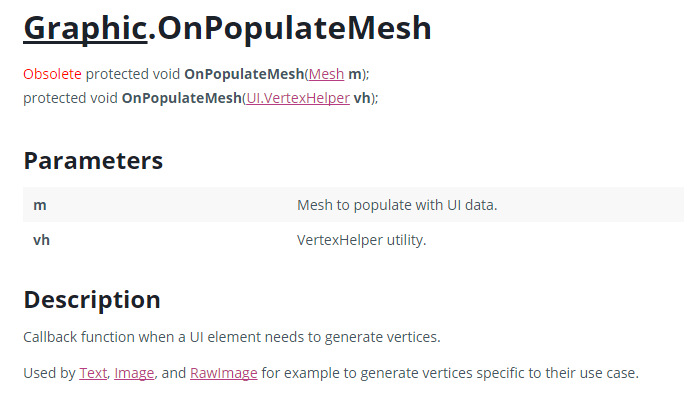Select the vh parameter name in table
684x405 pixels.
[x=41, y=240]
